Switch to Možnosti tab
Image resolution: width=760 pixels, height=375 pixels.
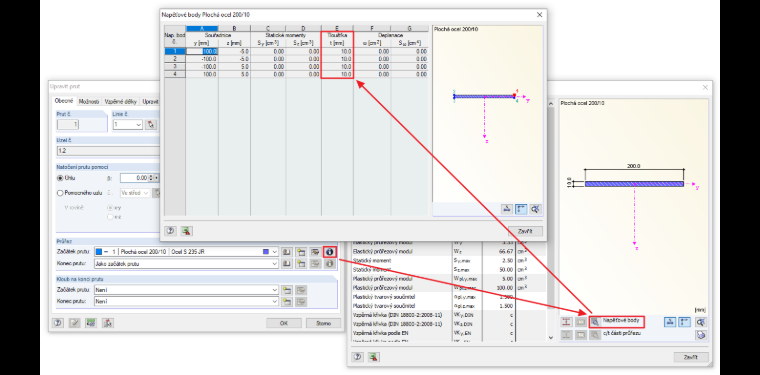pyautogui.click(x=89, y=102)
